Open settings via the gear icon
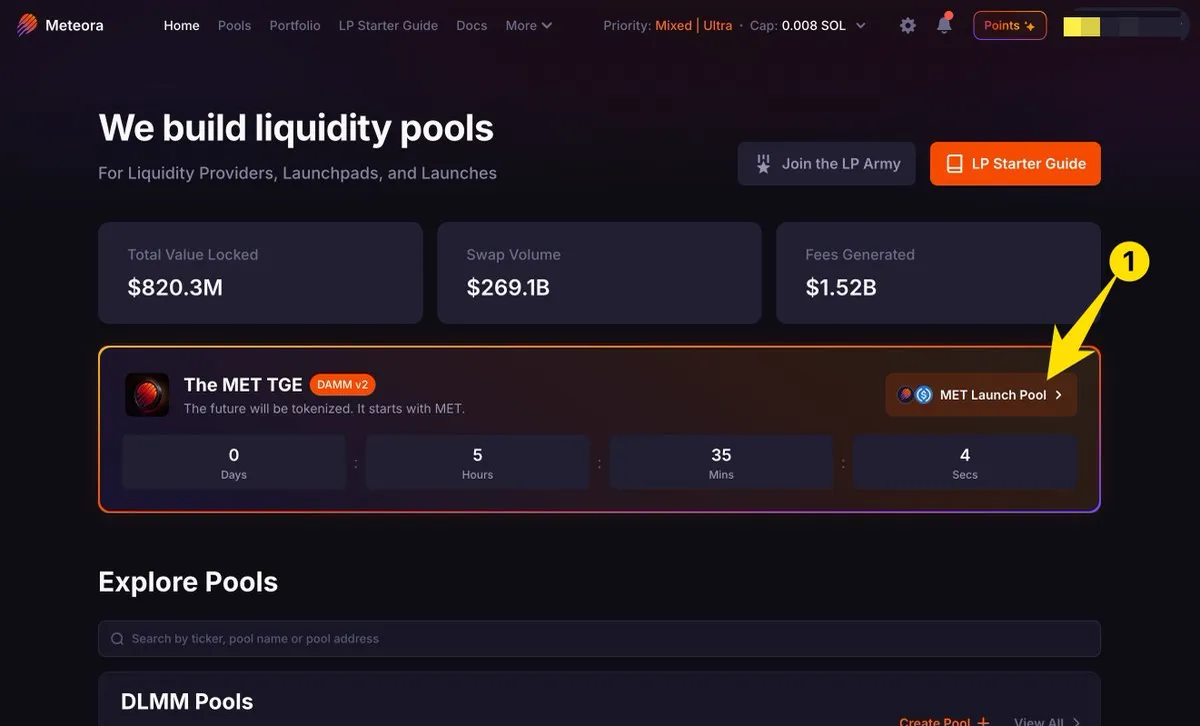1200x726 pixels. 908,26
